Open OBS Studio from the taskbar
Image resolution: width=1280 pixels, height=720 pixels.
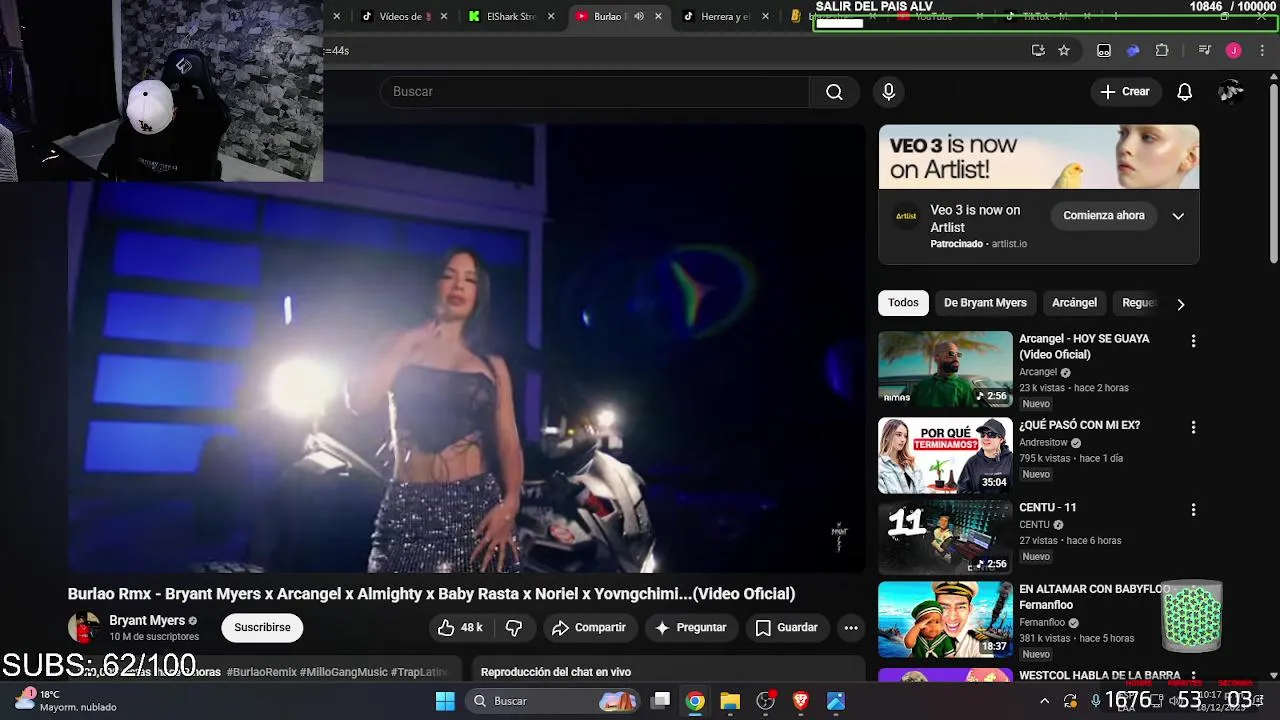tap(766, 701)
